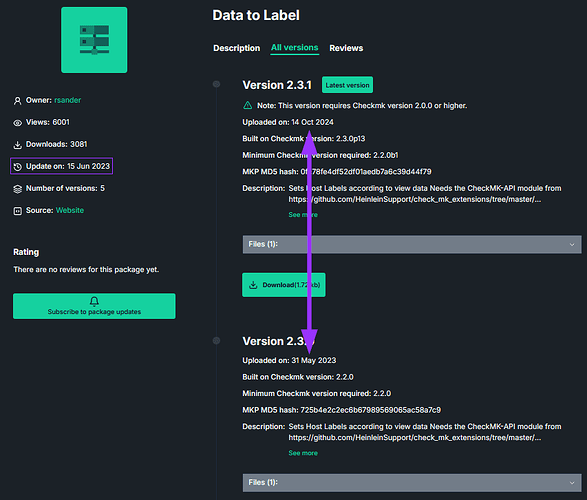Expand See more for Version 2.3.1 description
587x500 pixels.
click(303, 215)
